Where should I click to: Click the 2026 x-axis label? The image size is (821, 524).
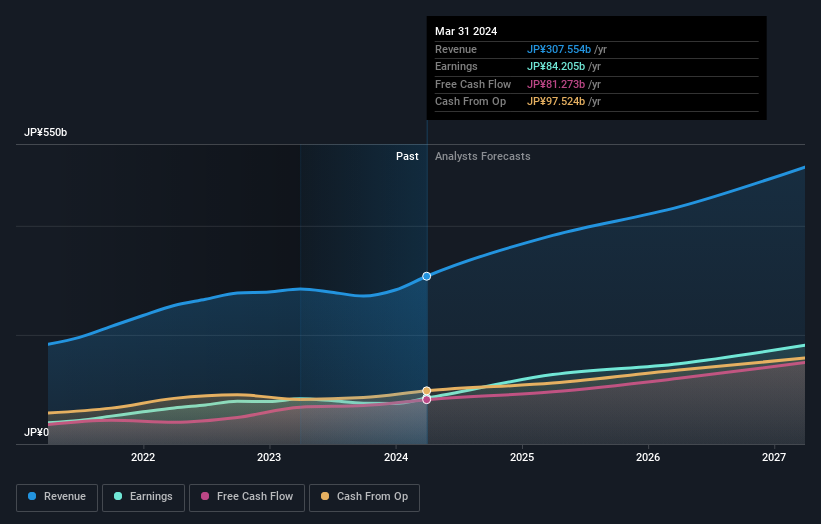click(648, 458)
